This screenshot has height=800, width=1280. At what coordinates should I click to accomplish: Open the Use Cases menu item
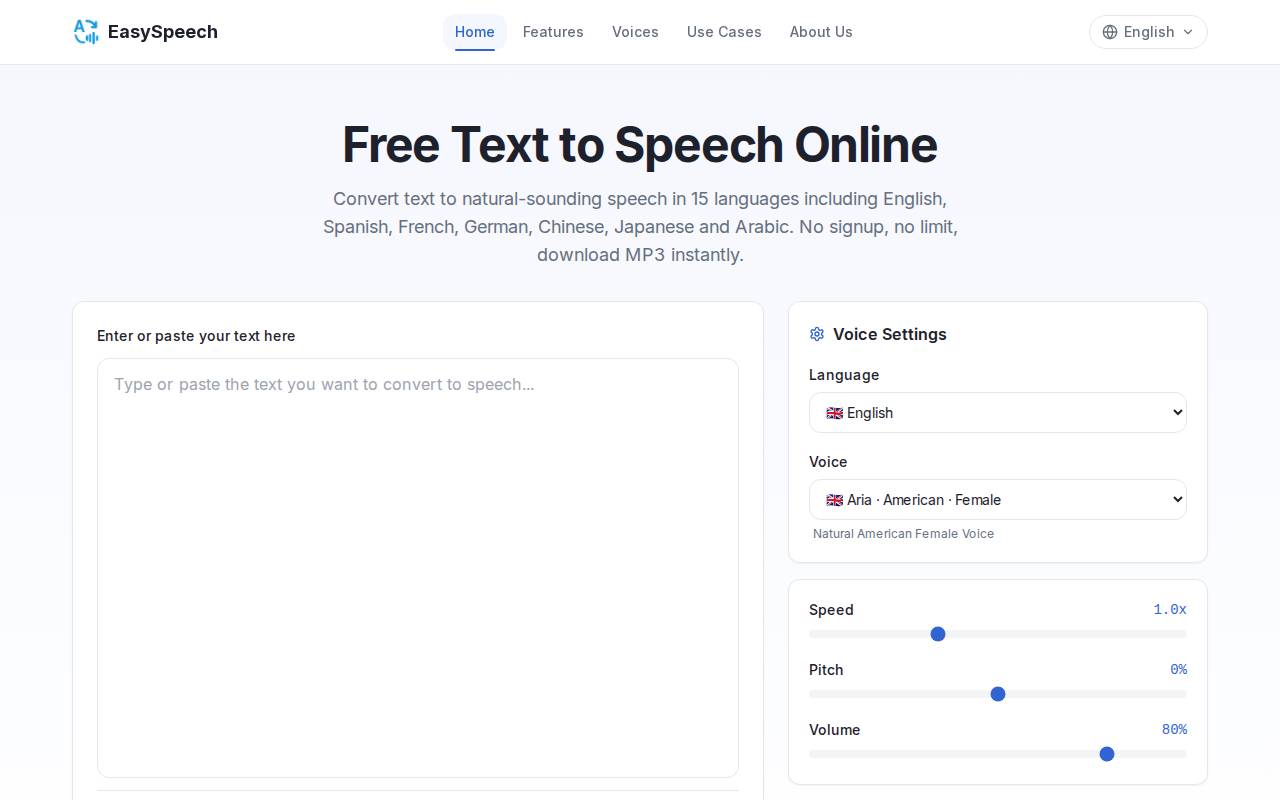pos(724,32)
